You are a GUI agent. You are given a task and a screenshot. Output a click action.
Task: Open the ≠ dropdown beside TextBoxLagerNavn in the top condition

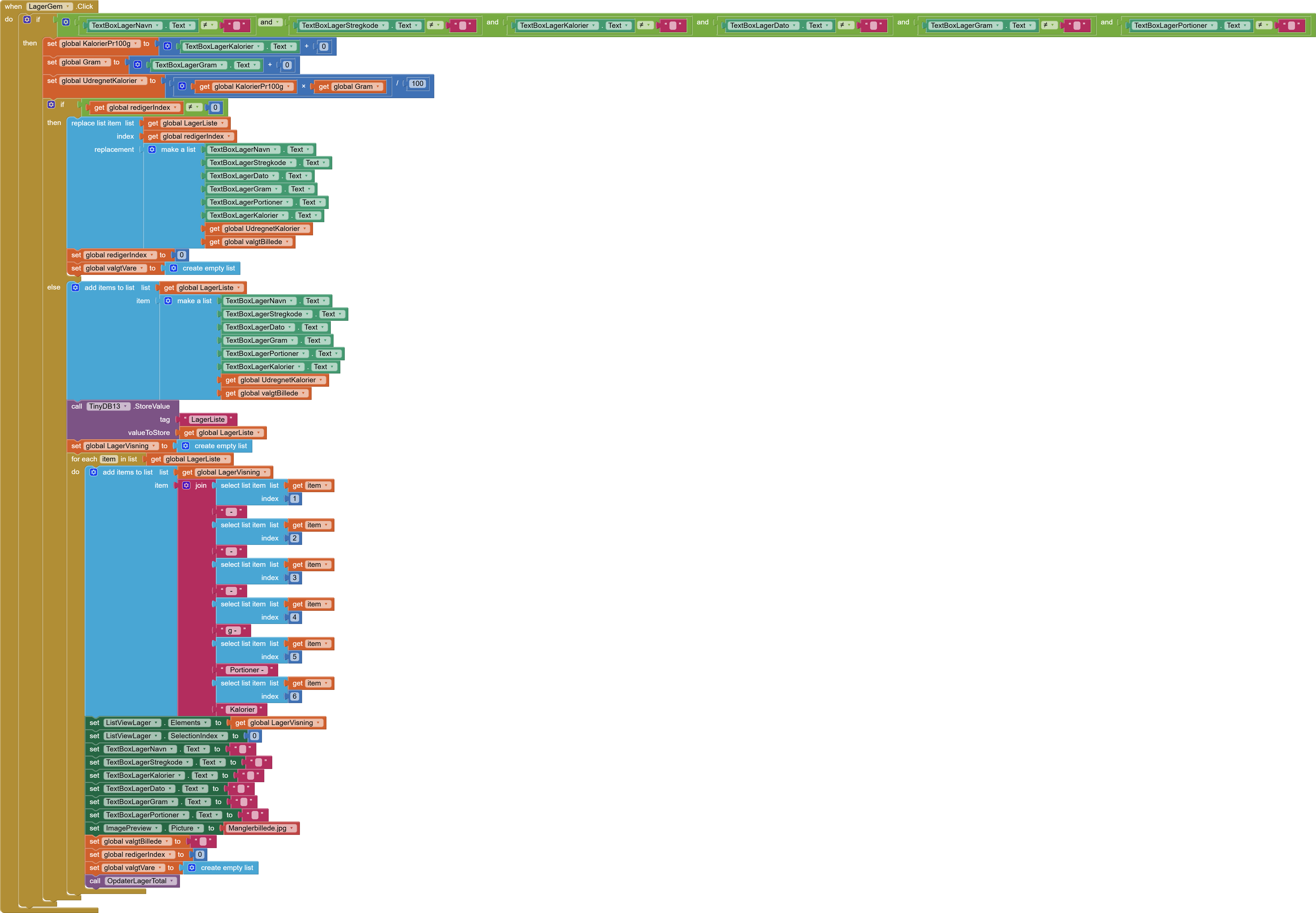[209, 25]
